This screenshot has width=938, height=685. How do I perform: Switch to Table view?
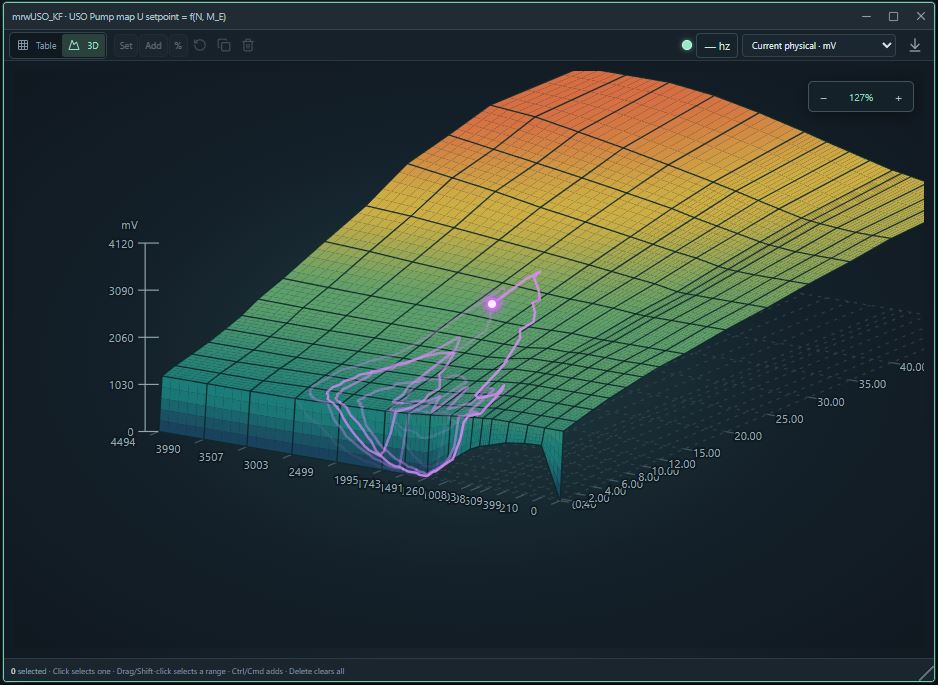pos(37,45)
